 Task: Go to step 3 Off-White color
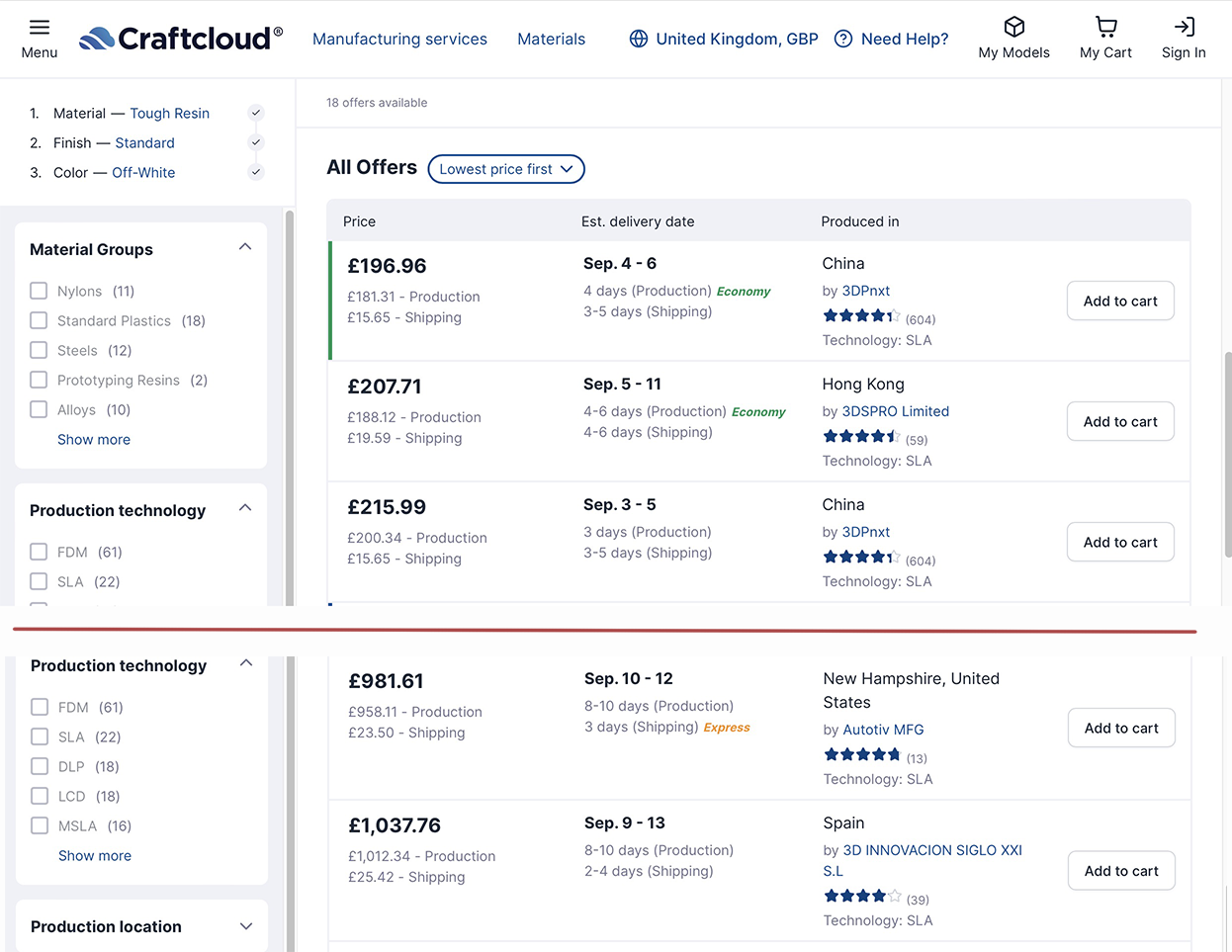[x=143, y=172]
